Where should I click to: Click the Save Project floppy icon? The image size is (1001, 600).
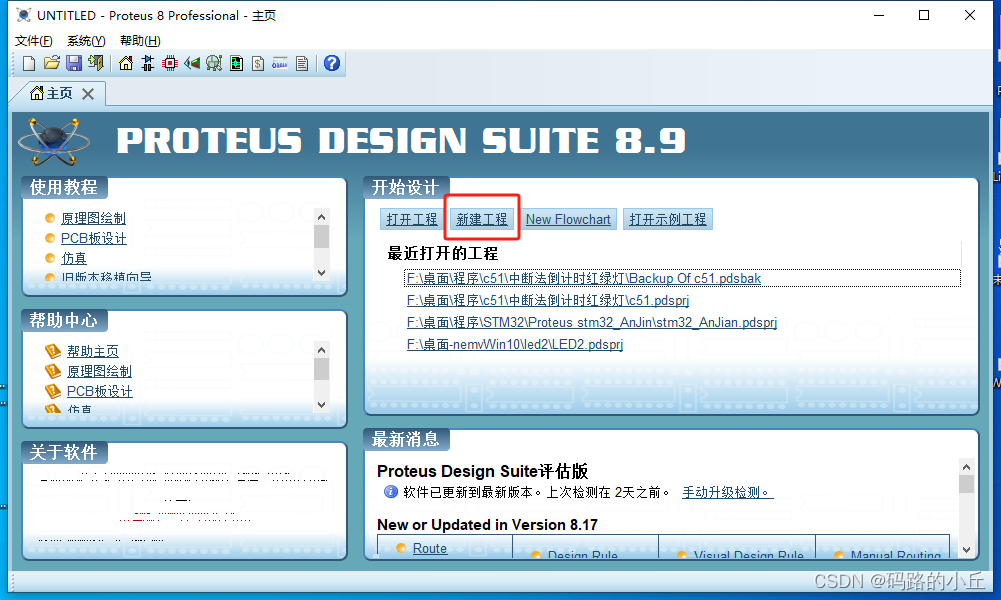pos(74,63)
